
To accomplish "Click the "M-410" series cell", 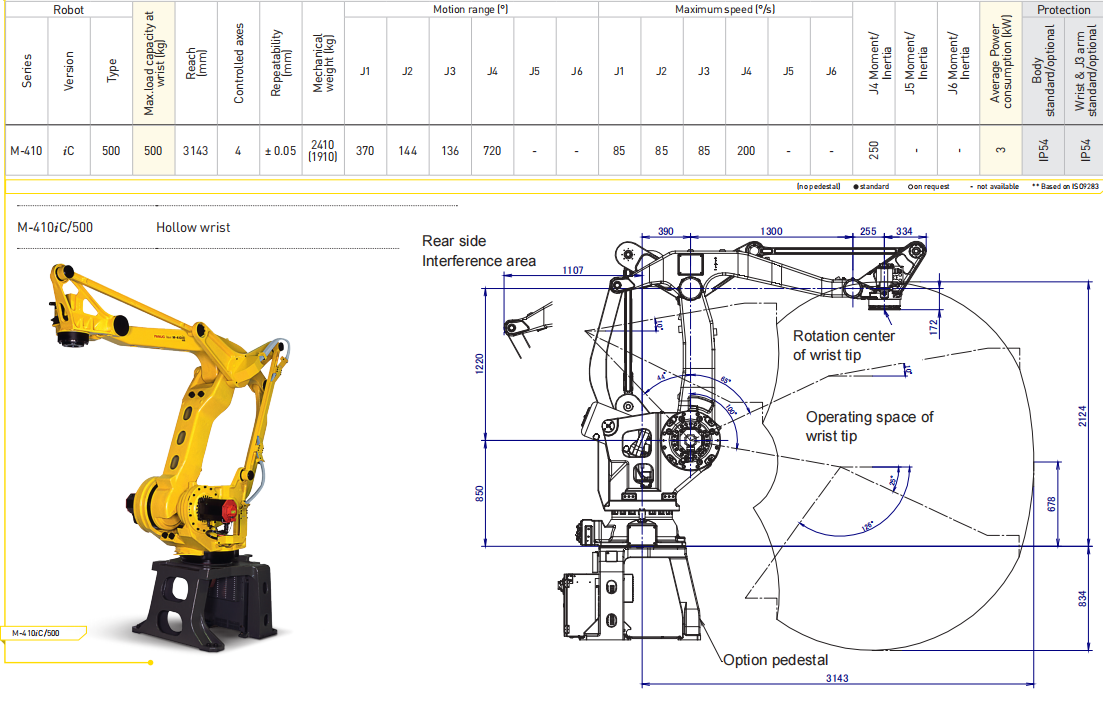I will click(26, 151).
